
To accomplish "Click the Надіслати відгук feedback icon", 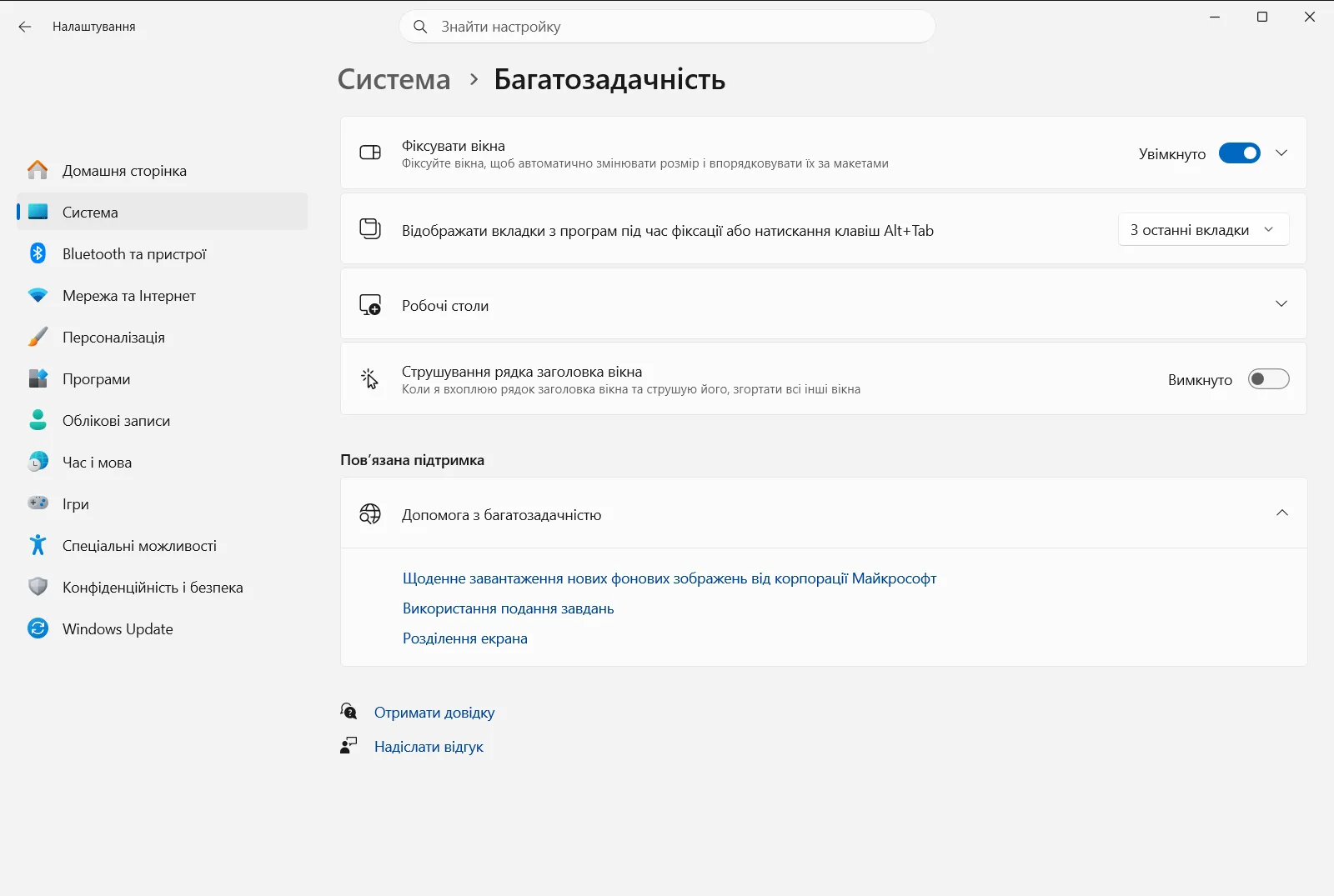I will [349, 745].
